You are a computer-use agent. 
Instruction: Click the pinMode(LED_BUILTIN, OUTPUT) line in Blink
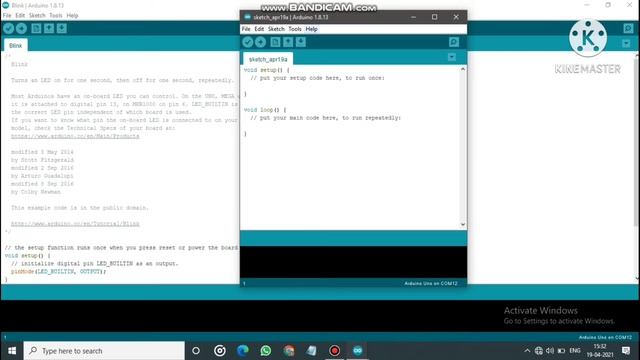click(x=58, y=271)
